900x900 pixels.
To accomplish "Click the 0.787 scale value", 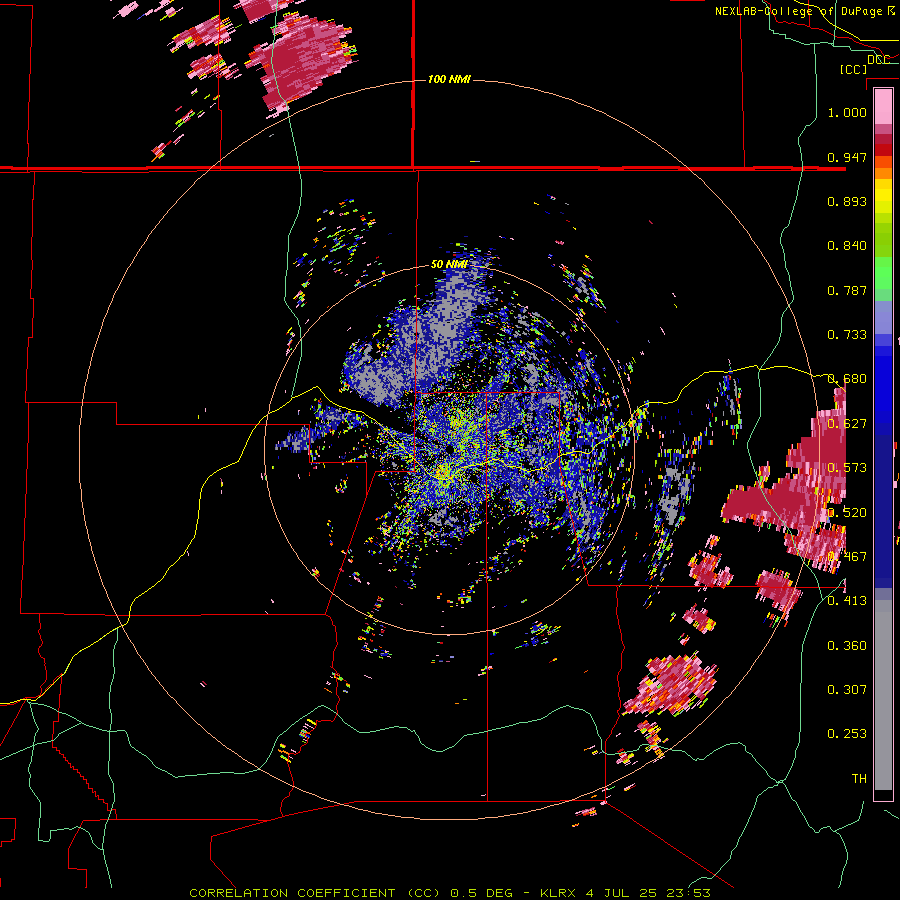I will coord(847,290).
